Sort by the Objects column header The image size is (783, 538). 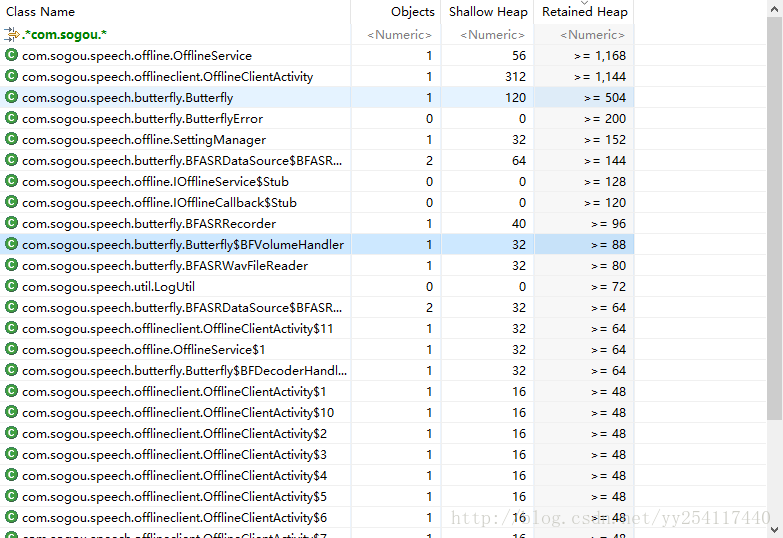coord(412,12)
